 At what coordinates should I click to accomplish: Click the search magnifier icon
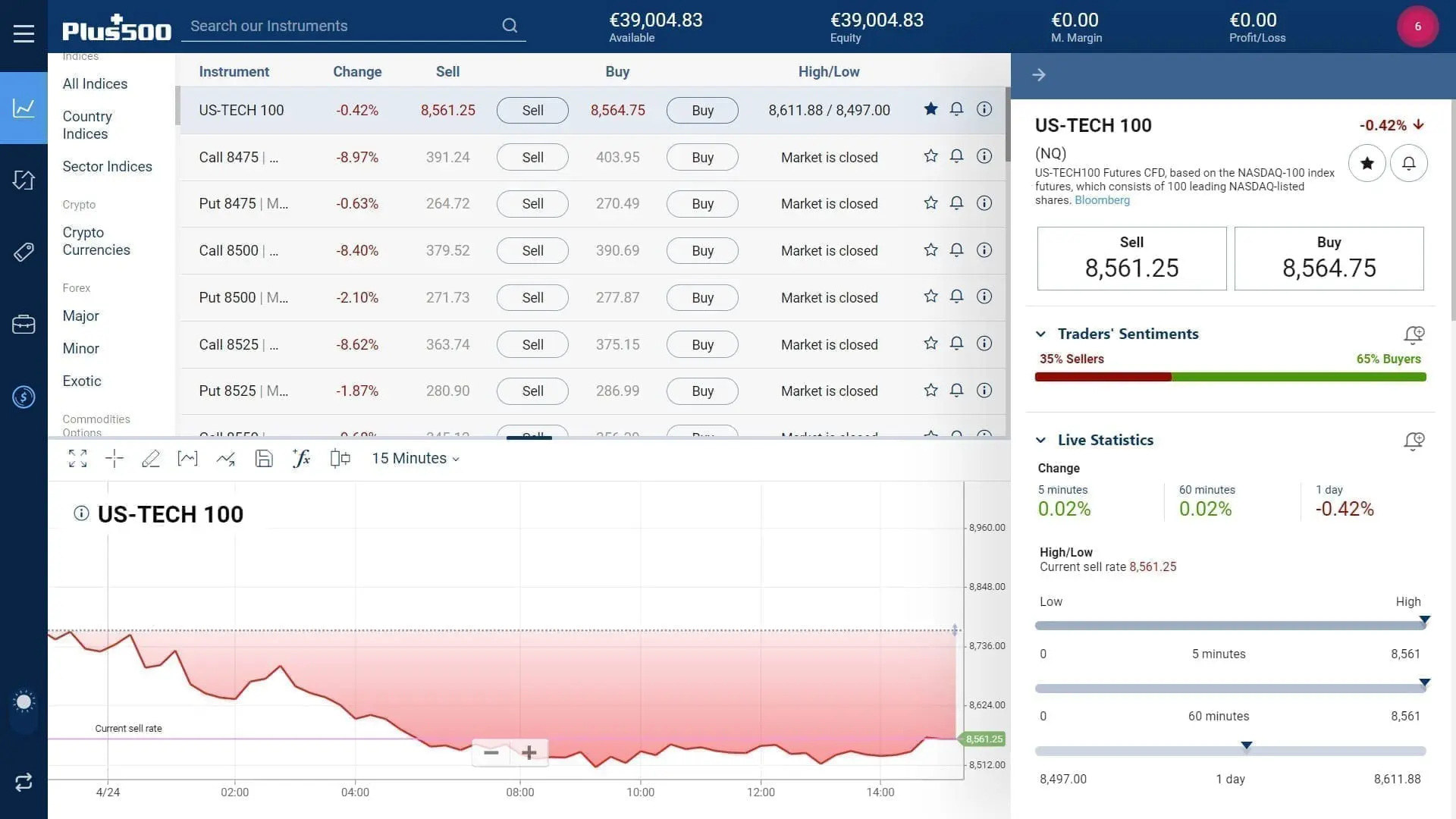(x=510, y=26)
